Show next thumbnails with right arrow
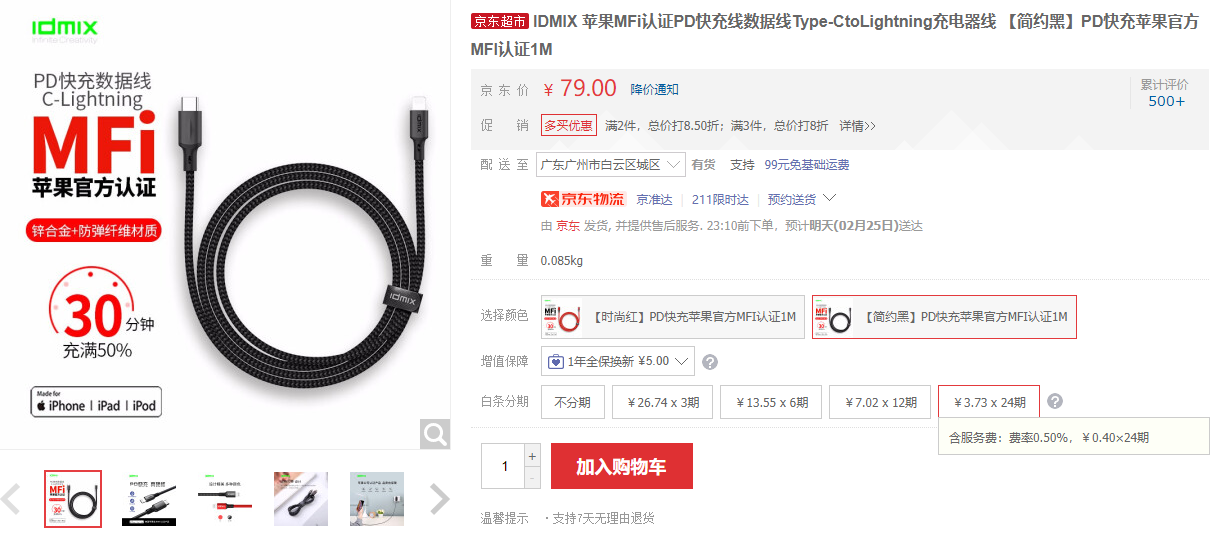This screenshot has width=1211, height=534. coord(439,498)
